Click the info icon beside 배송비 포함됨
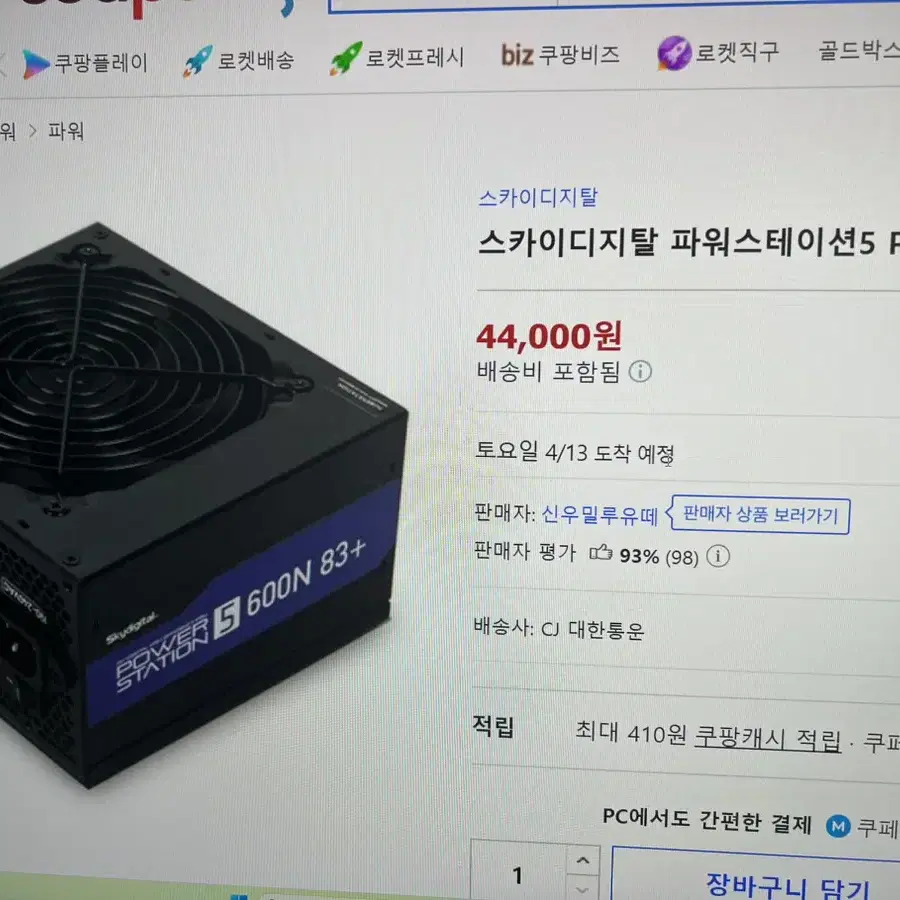The width and height of the screenshot is (900, 900). 640,371
